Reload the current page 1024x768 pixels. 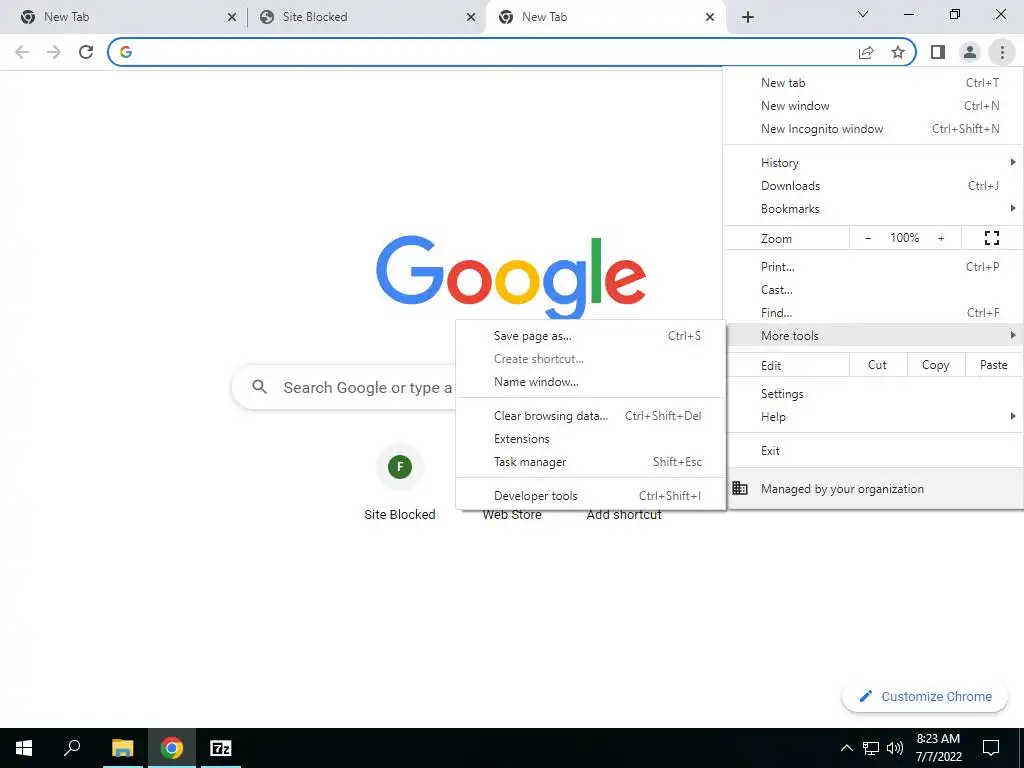tap(86, 52)
